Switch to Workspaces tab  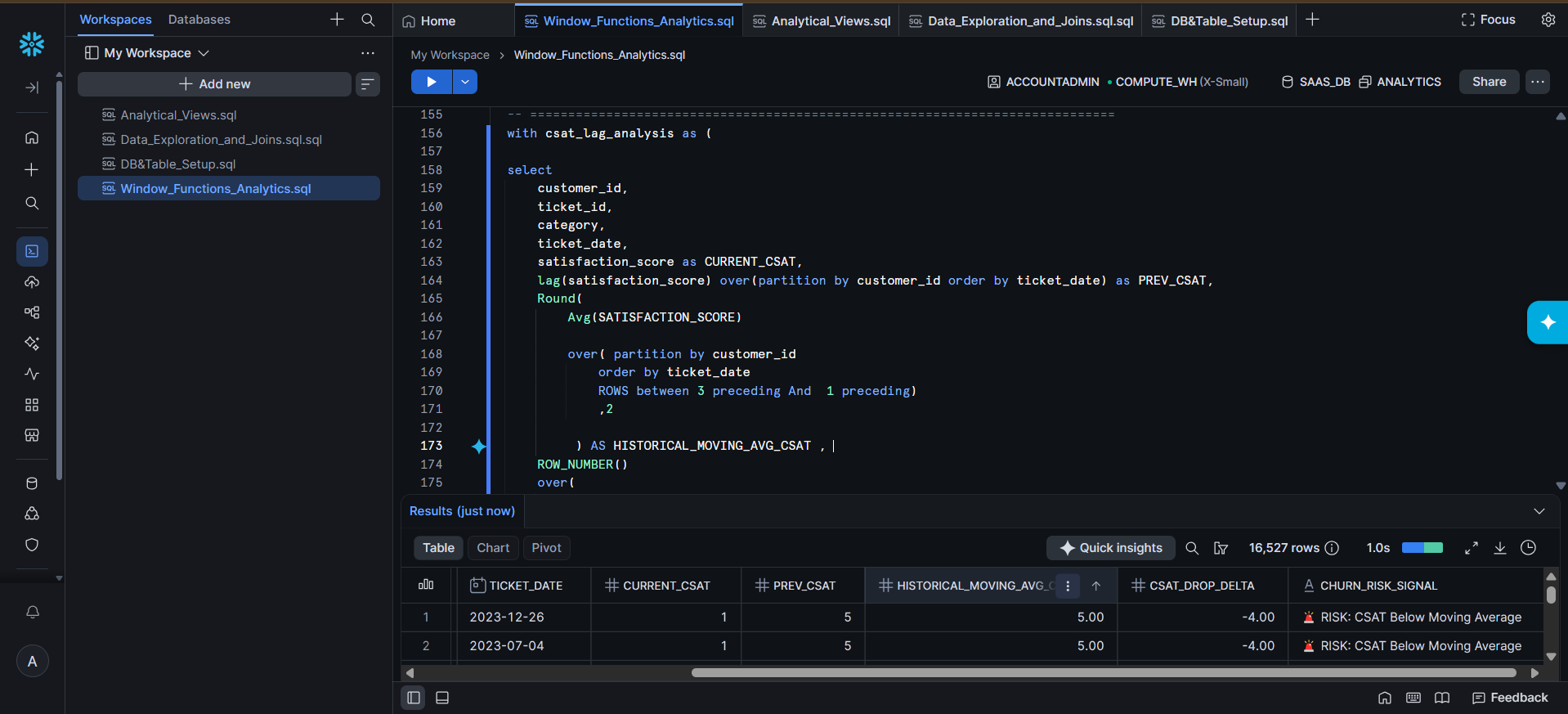point(115,20)
